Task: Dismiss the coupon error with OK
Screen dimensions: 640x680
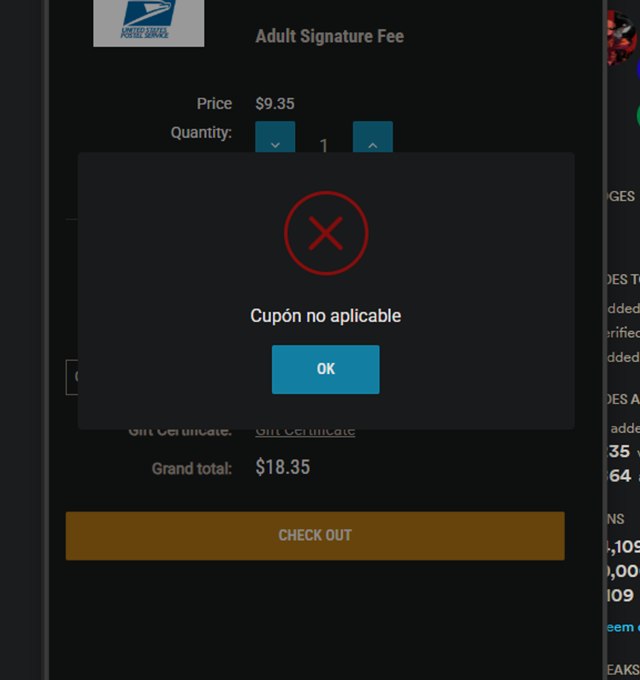Action: [x=326, y=369]
